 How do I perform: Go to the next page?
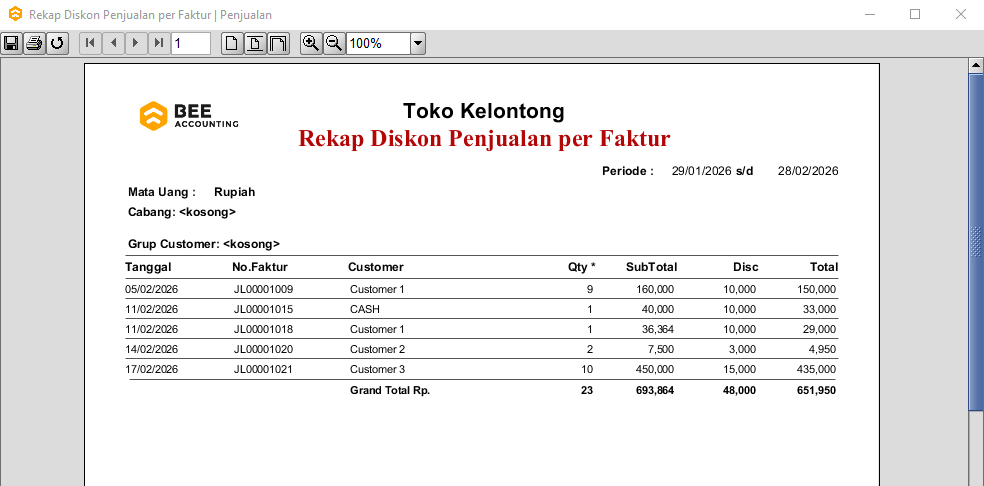pyautogui.click(x=136, y=43)
